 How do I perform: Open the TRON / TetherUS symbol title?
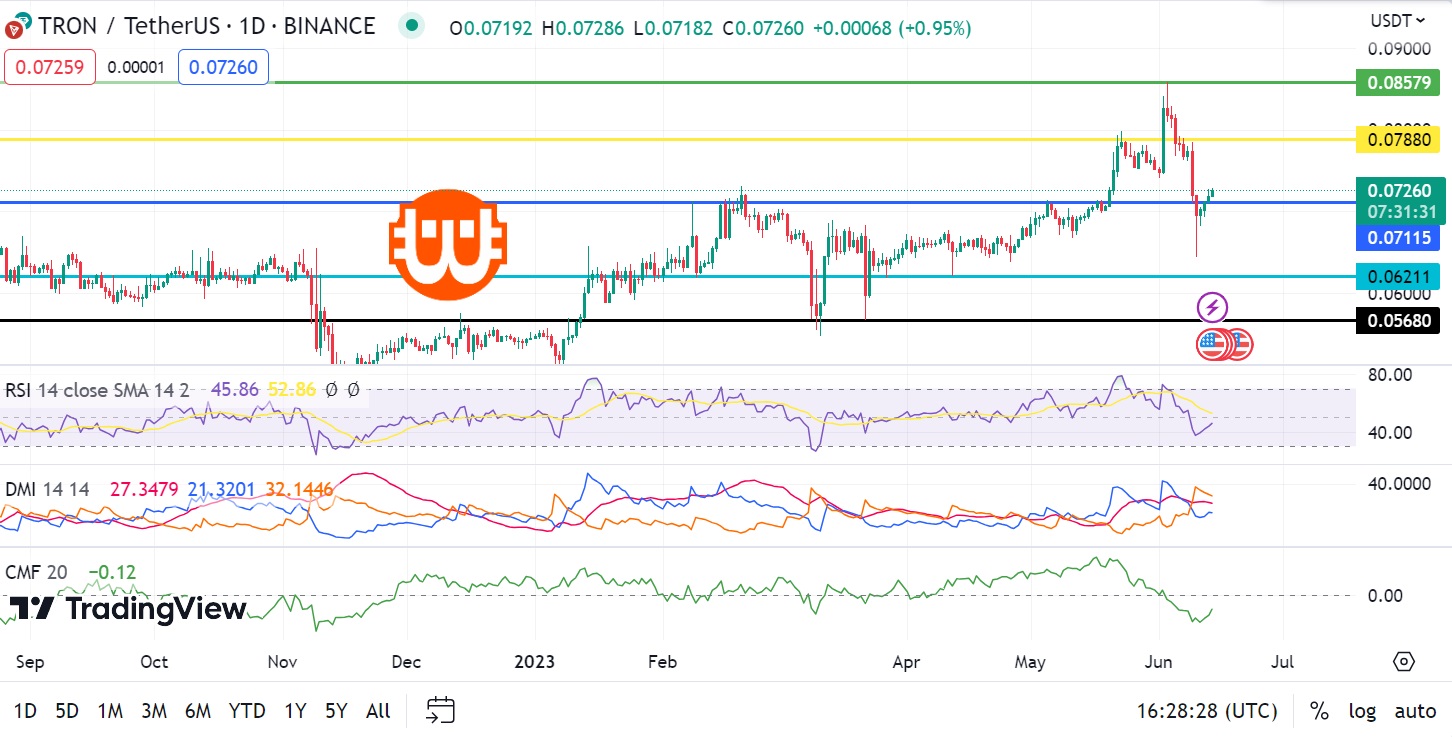pos(205,27)
